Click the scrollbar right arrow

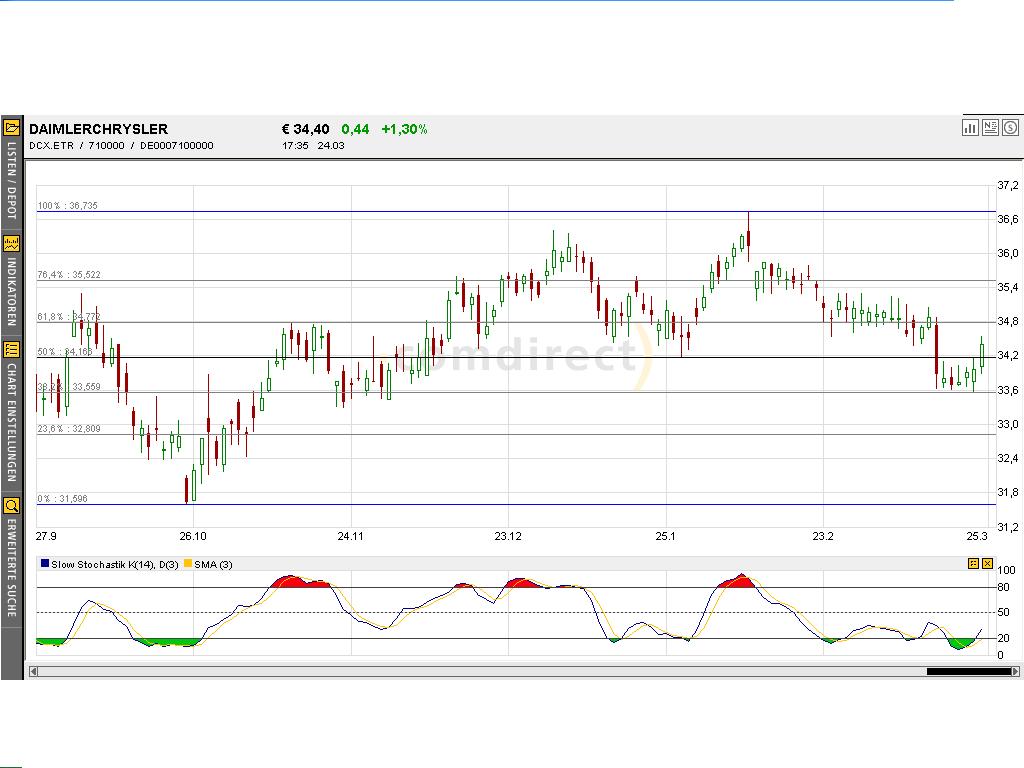click(x=1017, y=671)
